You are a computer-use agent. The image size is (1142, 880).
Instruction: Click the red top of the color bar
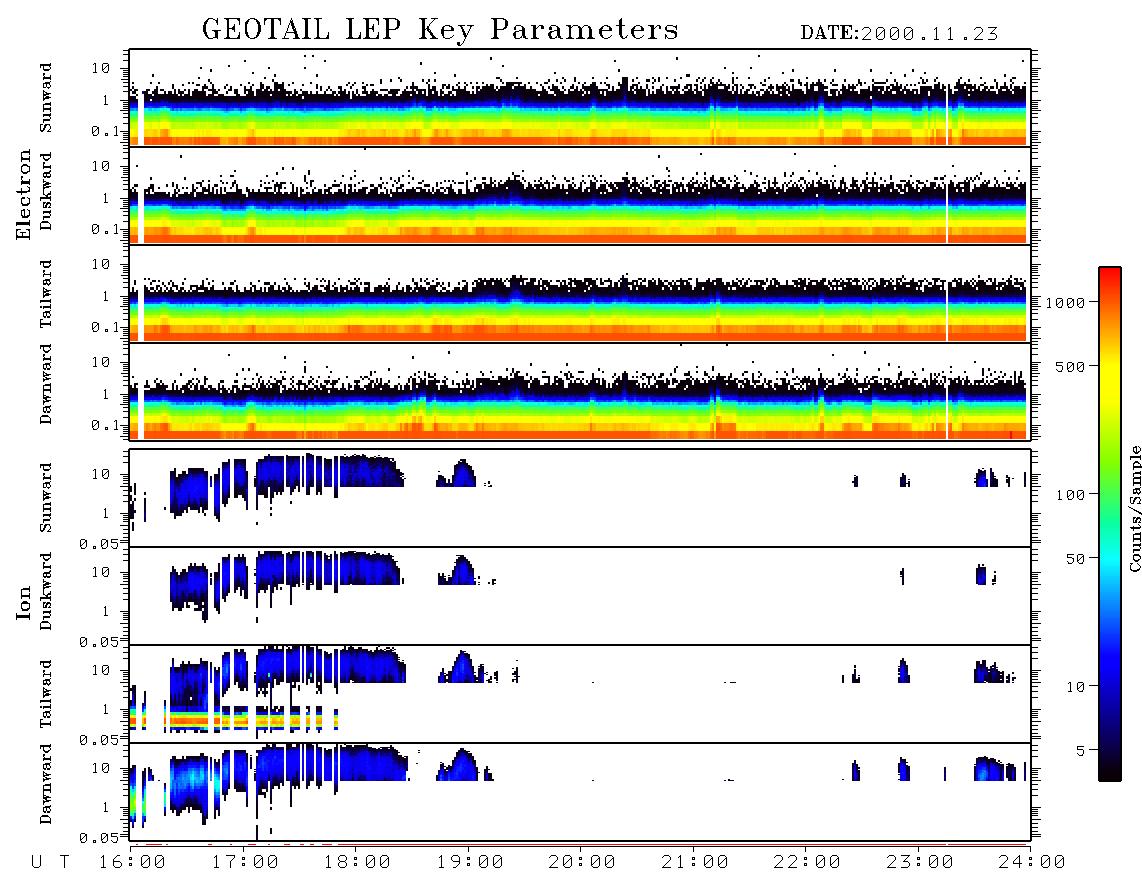(1109, 277)
